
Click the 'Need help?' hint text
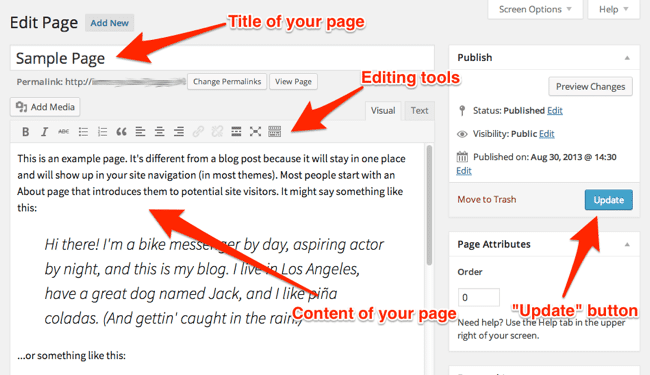(x=541, y=329)
